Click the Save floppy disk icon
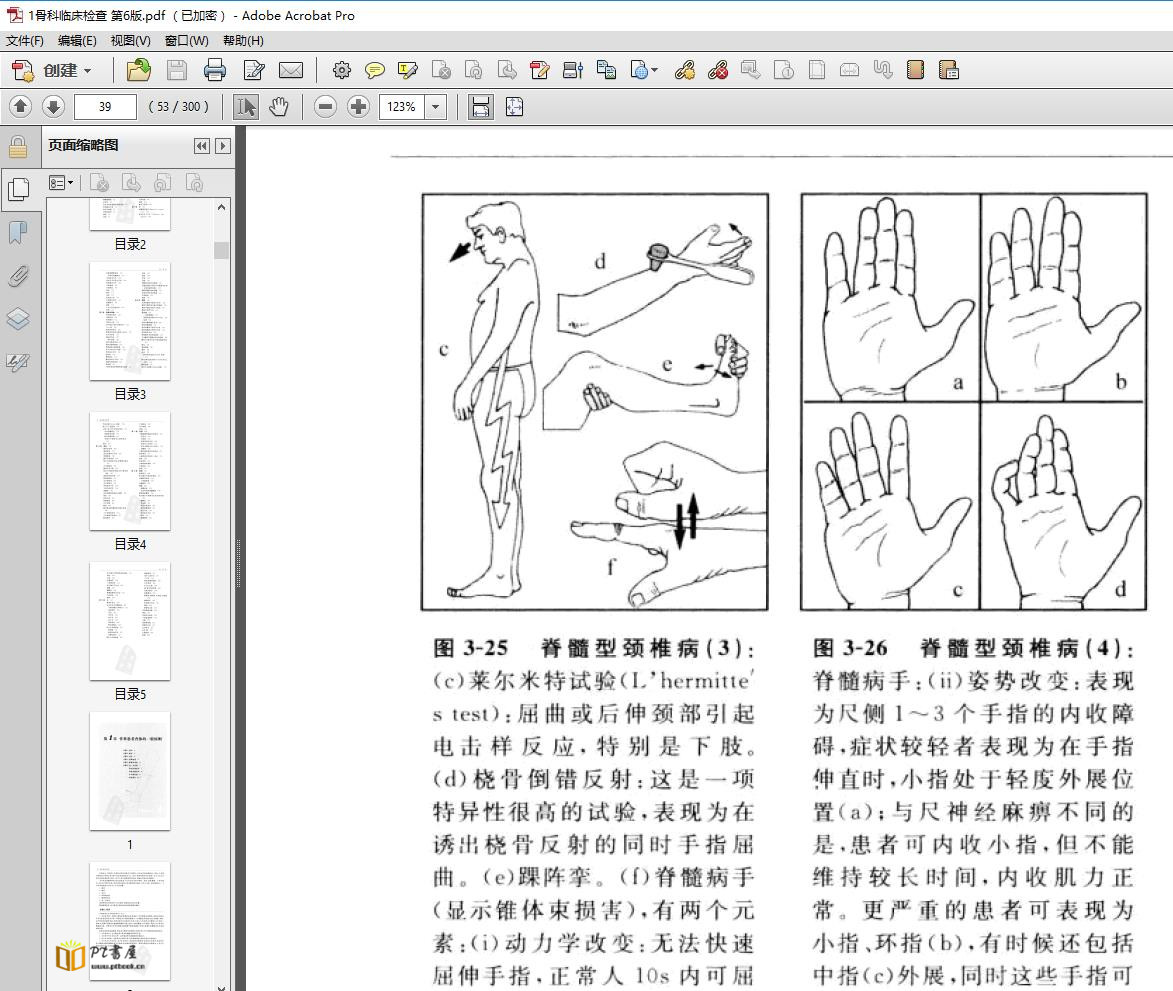 click(x=177, y=70)
